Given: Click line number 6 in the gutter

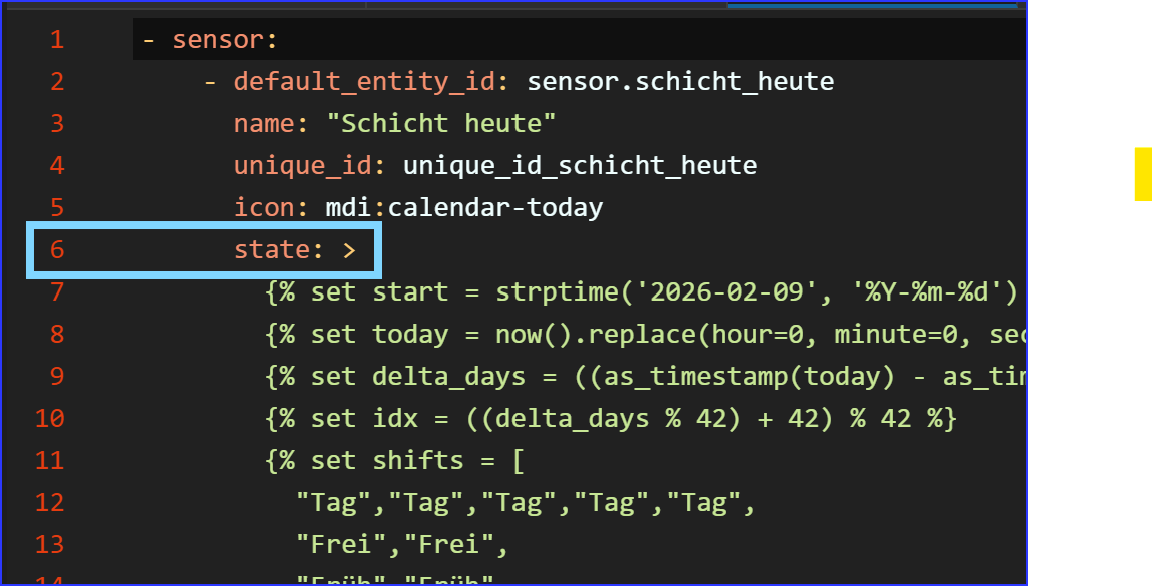Looking at the screenshot, I should coord(56,250).
